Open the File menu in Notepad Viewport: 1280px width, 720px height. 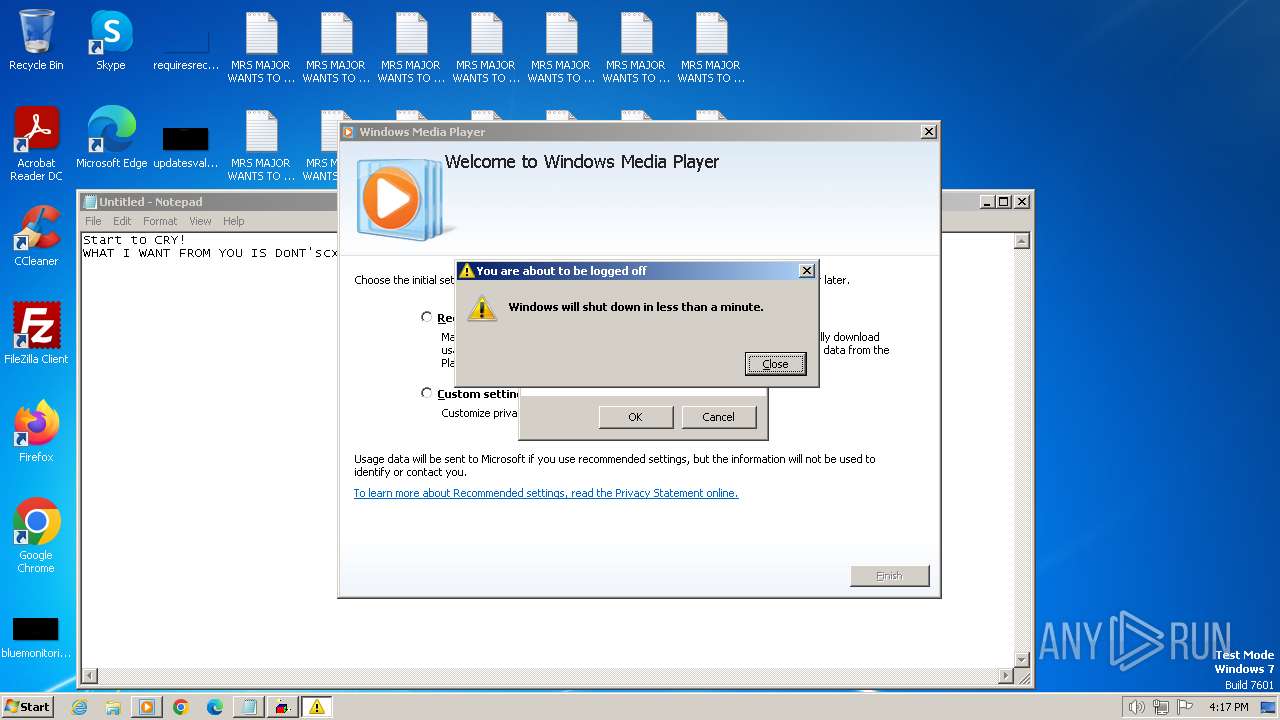coord(93,221)
